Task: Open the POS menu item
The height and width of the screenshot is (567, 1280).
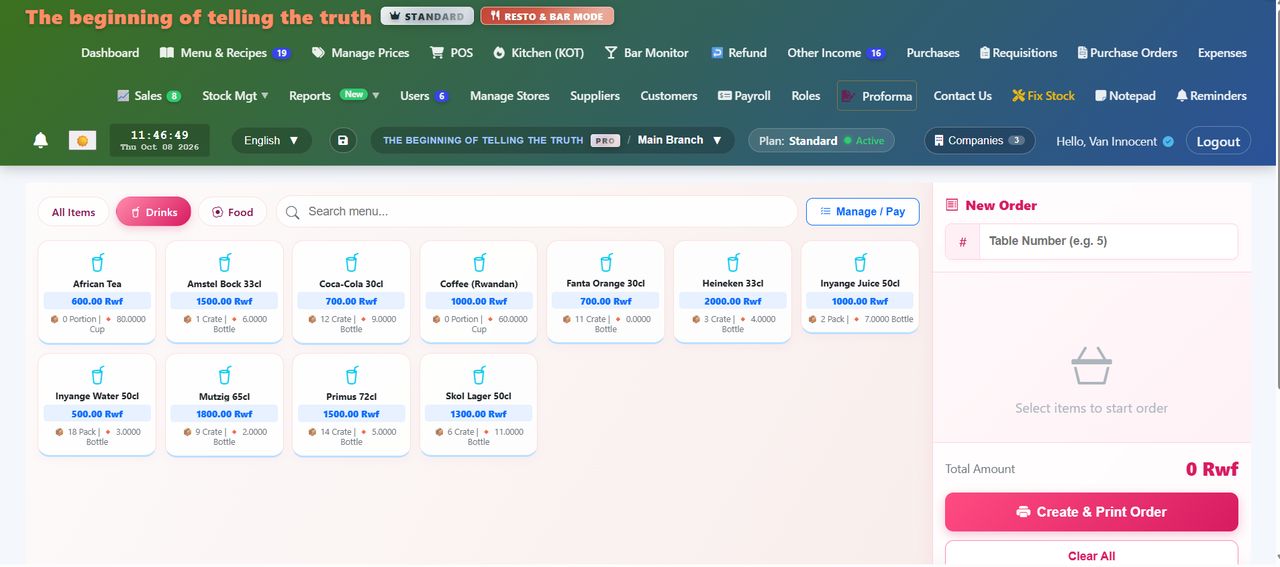Action: click(451, 53)
